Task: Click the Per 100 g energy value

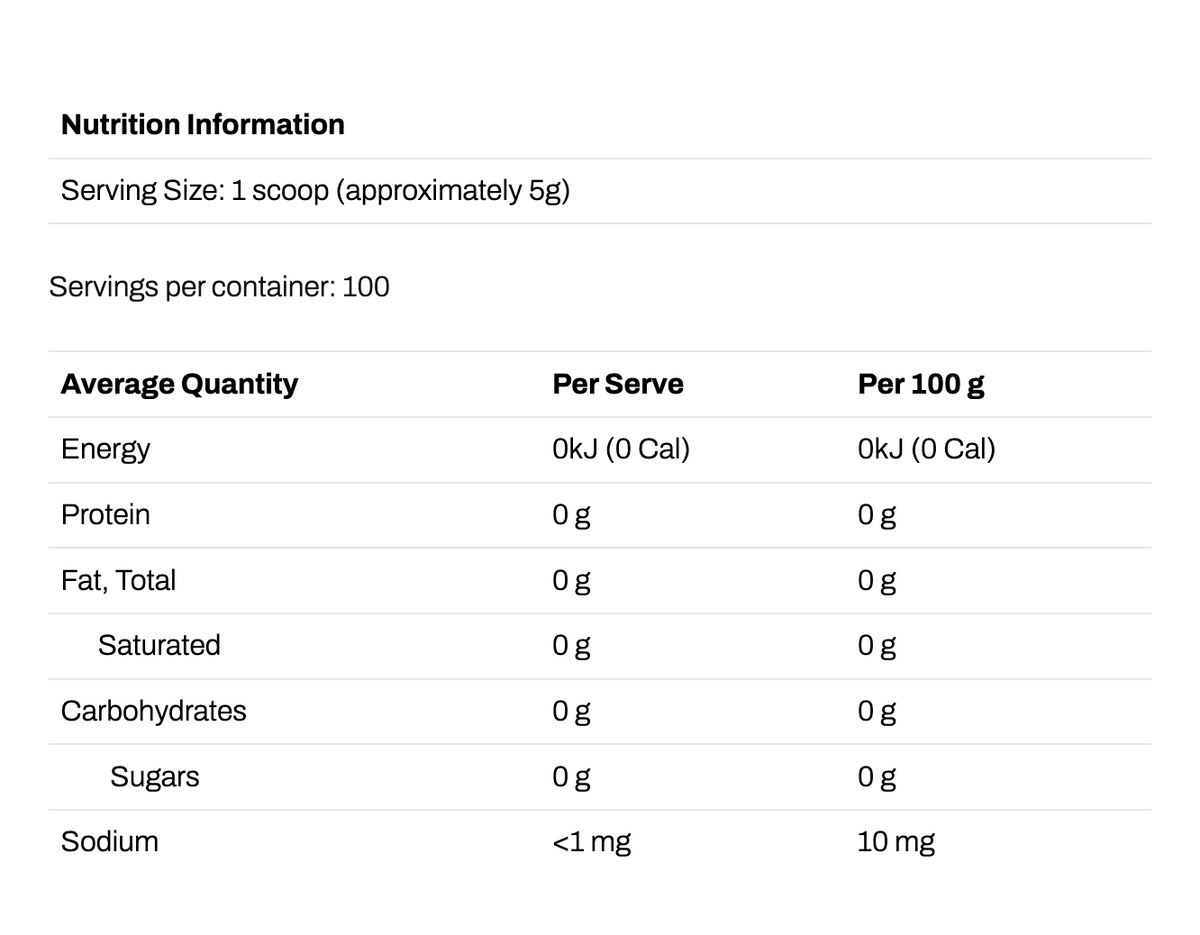Action: pyautogui.click(x=927, y=449)
